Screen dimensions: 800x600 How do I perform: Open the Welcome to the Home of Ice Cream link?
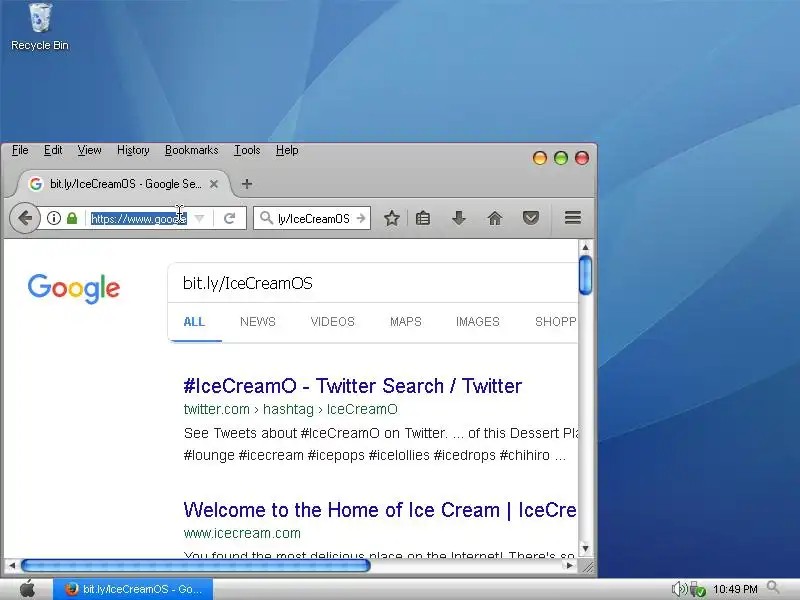(x=380, y=510)
